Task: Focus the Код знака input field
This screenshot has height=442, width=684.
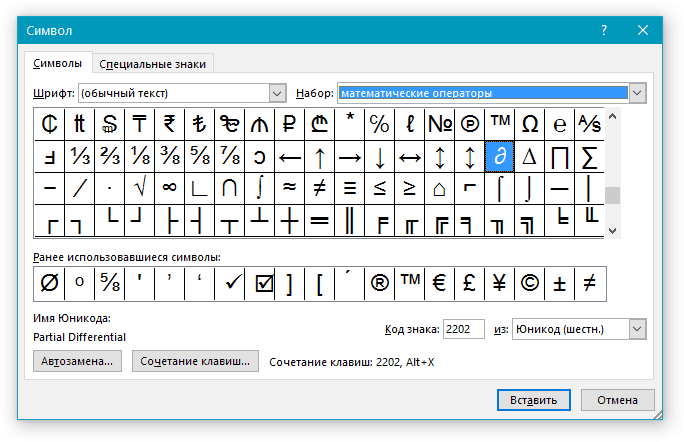Action: coord(464,329)
